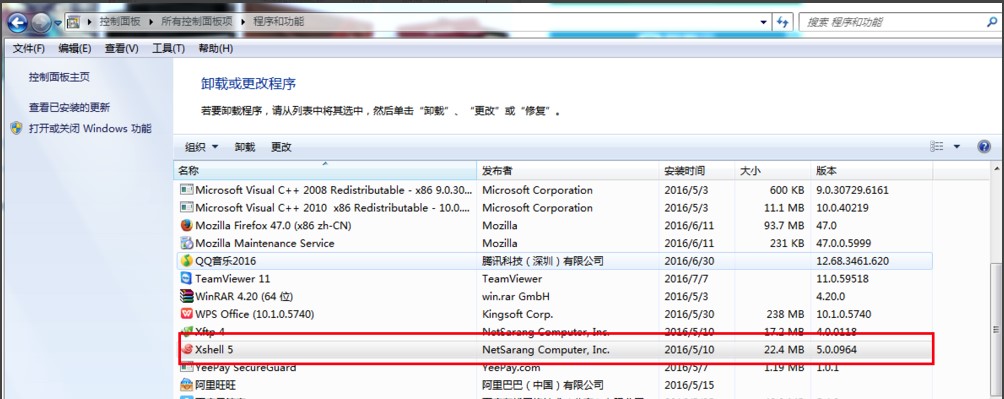Screen dimensions: 1004x399
Task: Open the 帮助(H) menu
Action: 216,49
